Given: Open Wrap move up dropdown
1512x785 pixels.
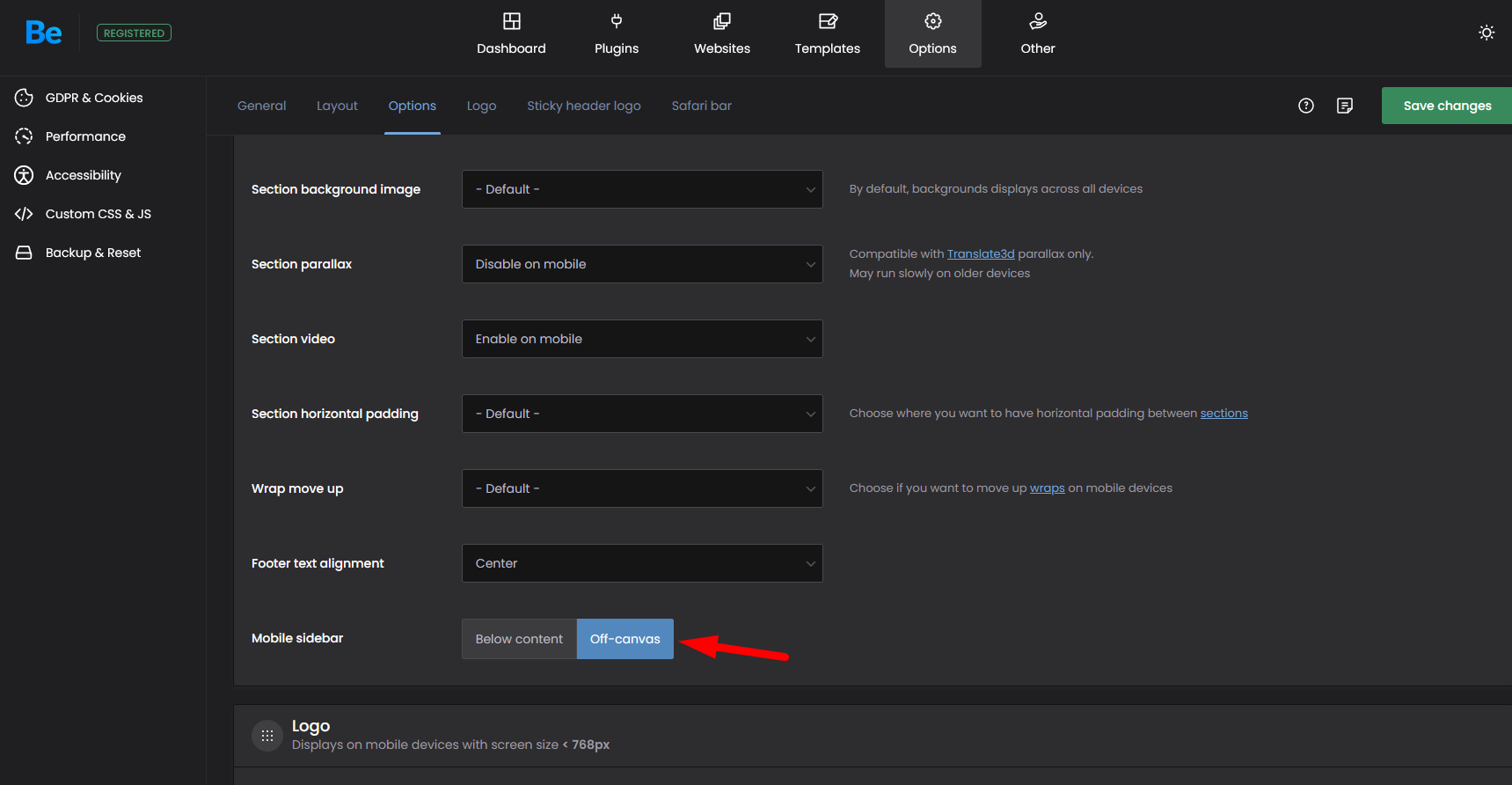Looking at the screenshot, I should (x=642, y=488).
